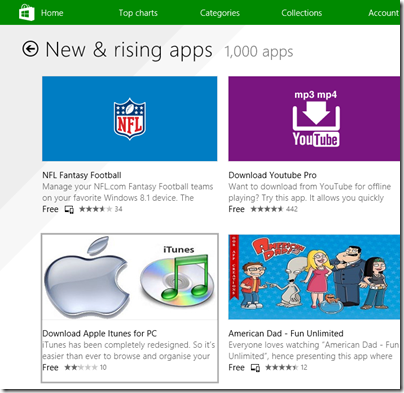Click the 'Want to download from YouTube' description
The height and width of the screenshot is (393, 404).
point(310,192)
